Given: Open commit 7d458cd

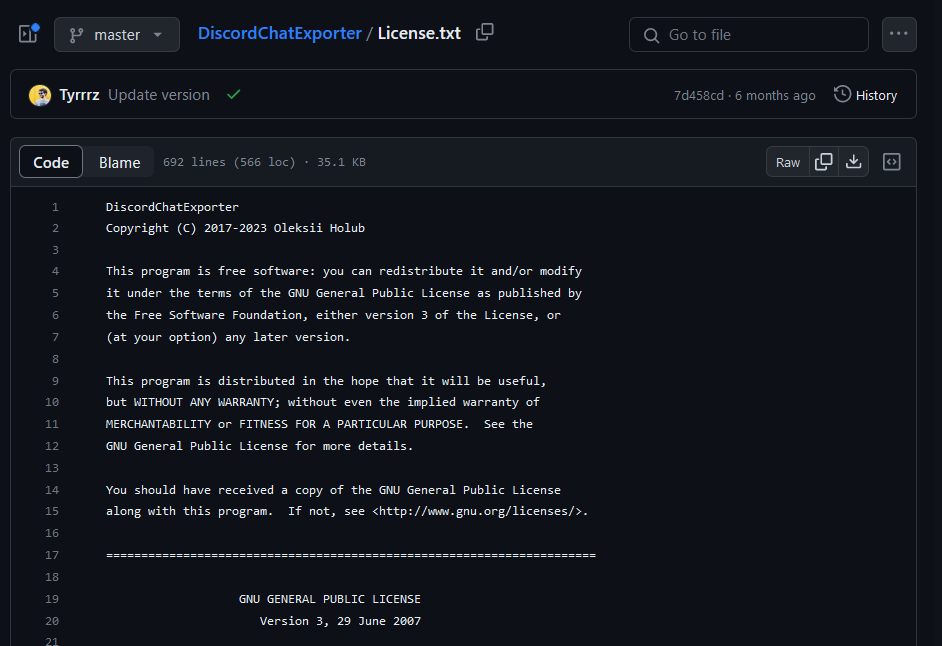Looking at the screenshot, I should click(699, 96).
